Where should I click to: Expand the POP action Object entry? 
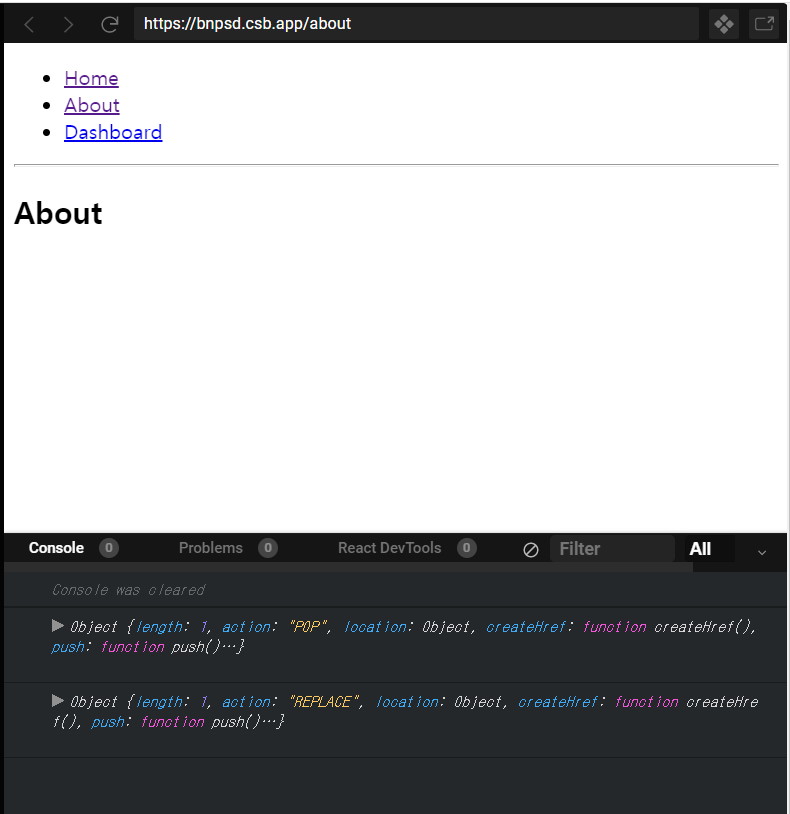pyautogui.click(x=58, y=626)
